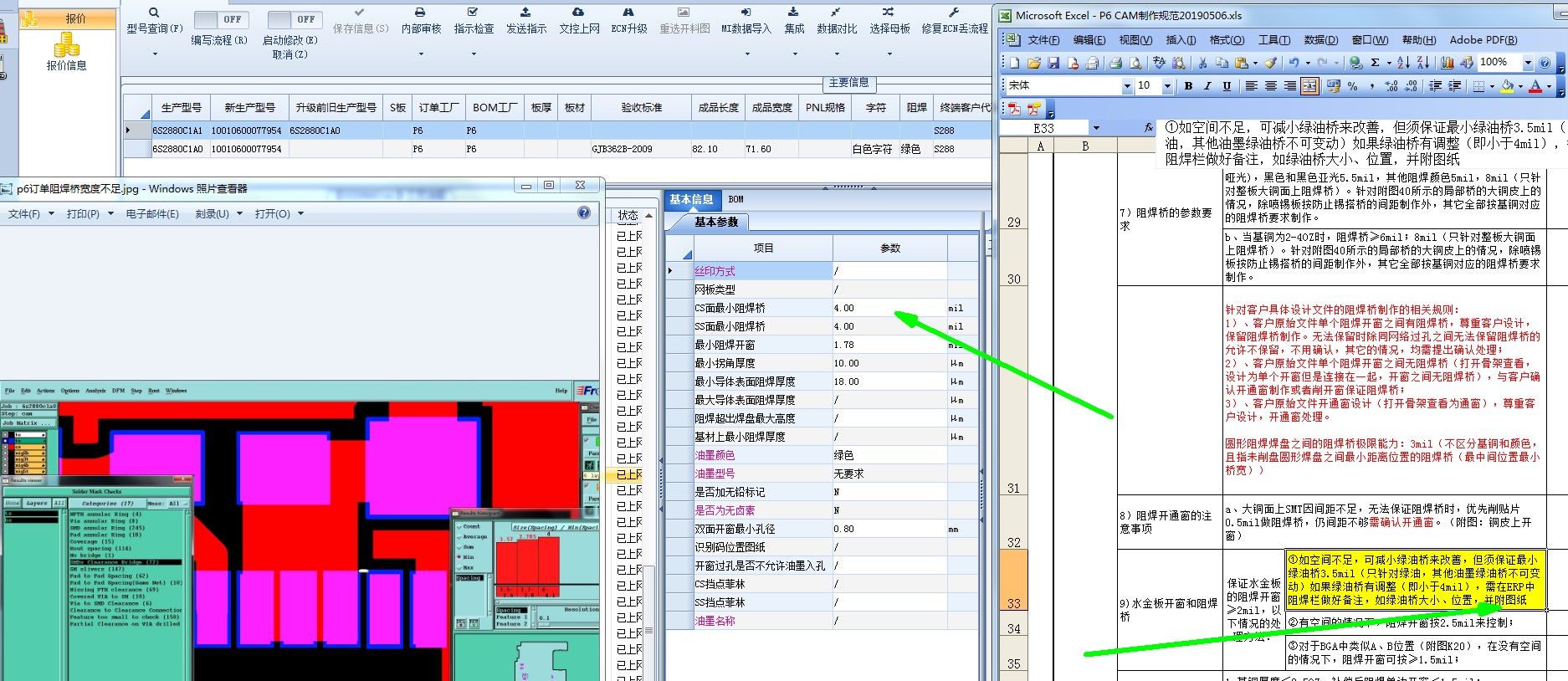Click Excel Font Color swatch button
This screenshot has height=681, width=1568.
click(x=1535, y=85)
